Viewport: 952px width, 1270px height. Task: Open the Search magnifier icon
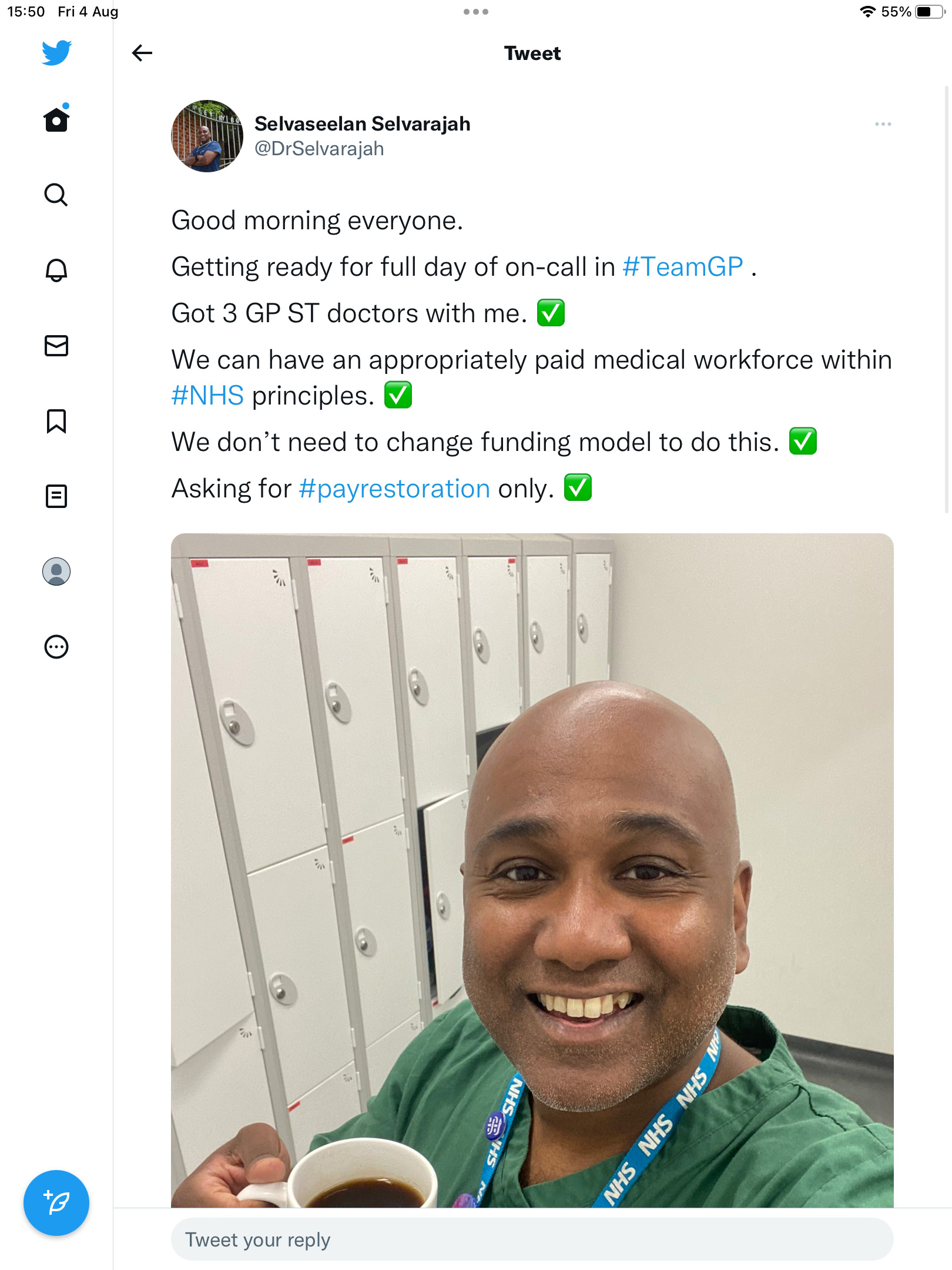(x=56, y=195)
